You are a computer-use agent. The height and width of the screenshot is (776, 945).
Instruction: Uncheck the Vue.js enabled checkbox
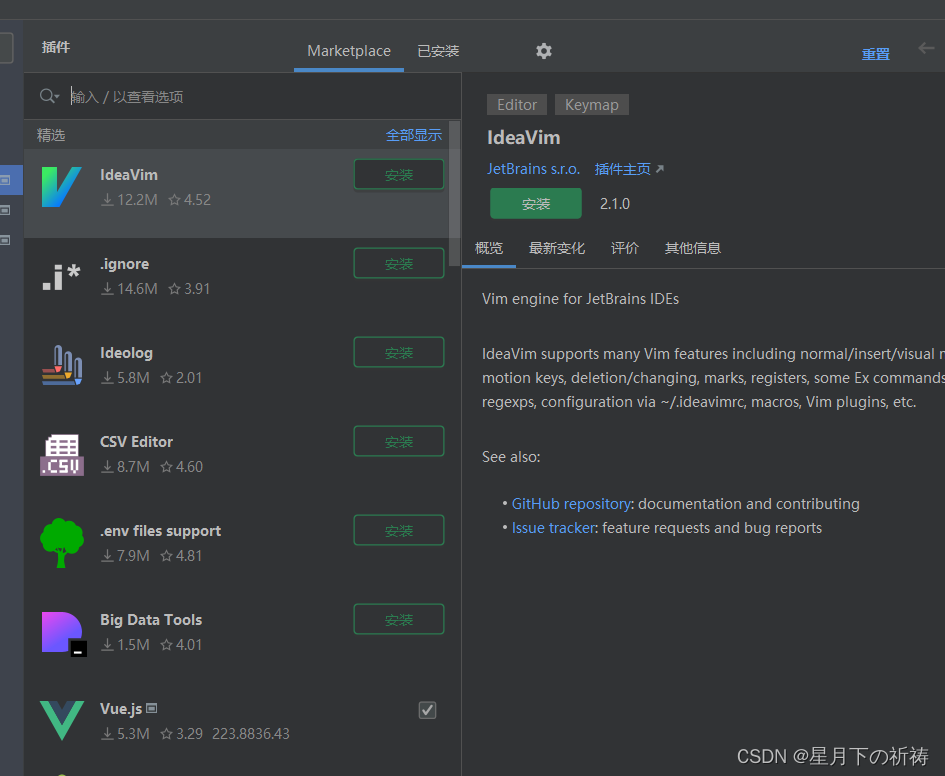427,710
